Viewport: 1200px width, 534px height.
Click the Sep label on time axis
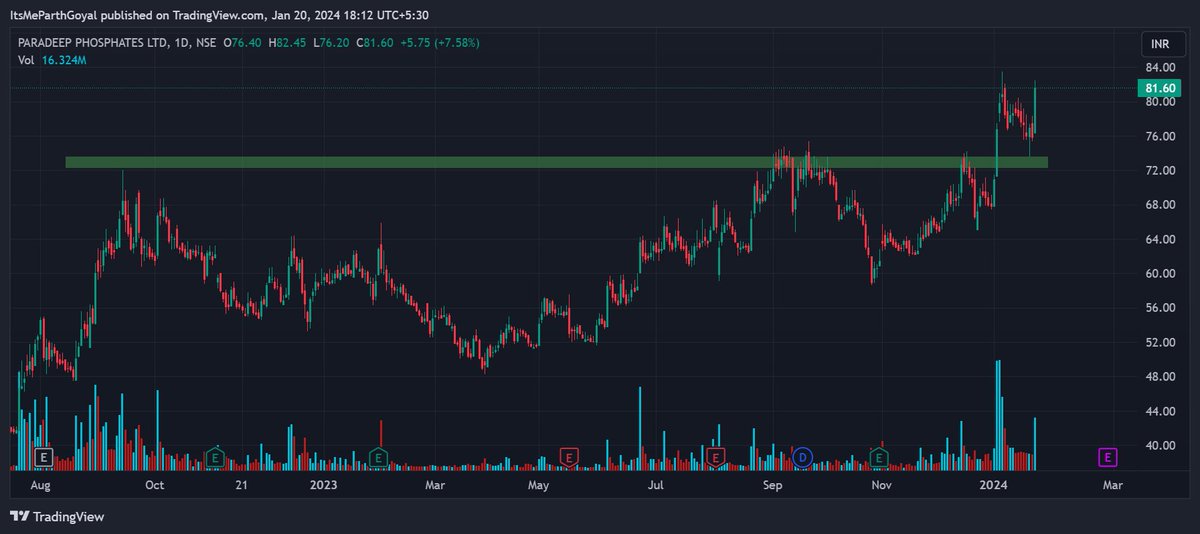tap(771, 485)
